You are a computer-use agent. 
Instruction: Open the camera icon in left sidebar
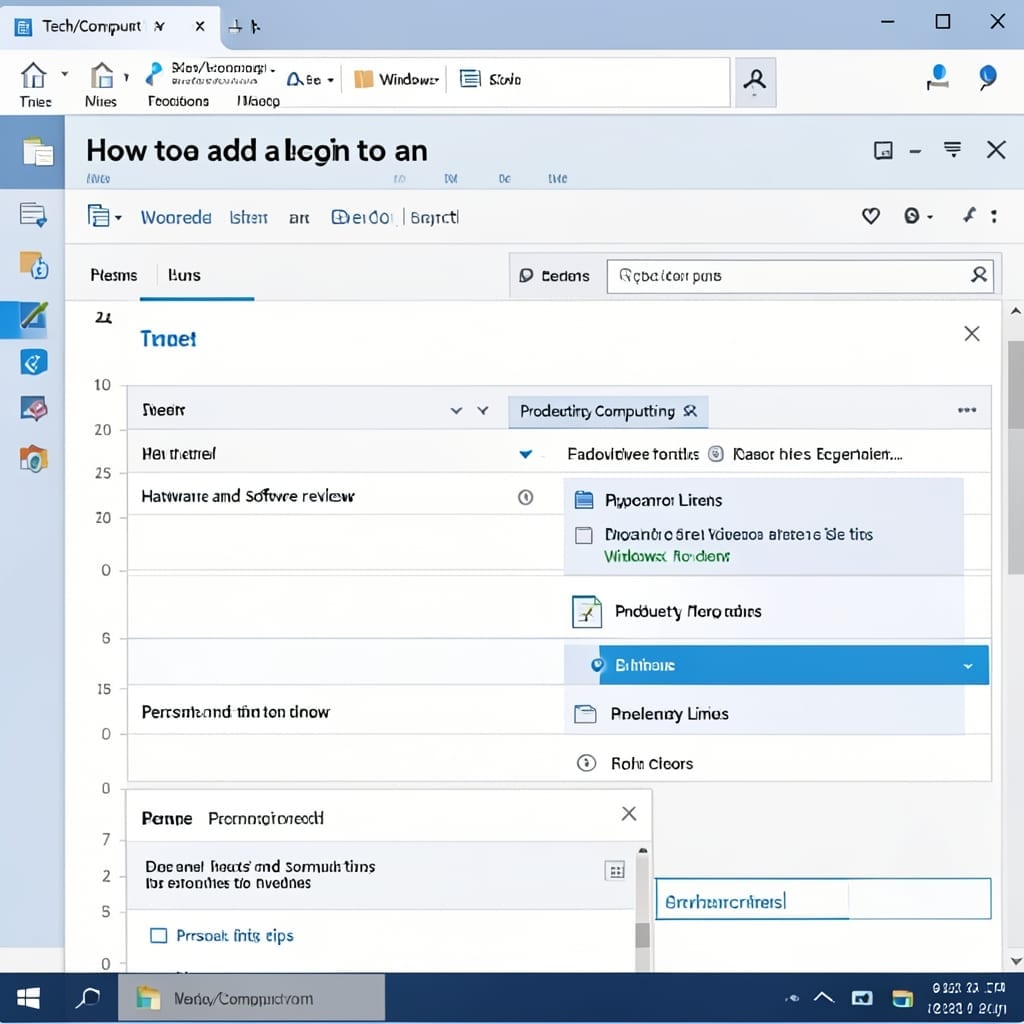click(x=34, y=459)
